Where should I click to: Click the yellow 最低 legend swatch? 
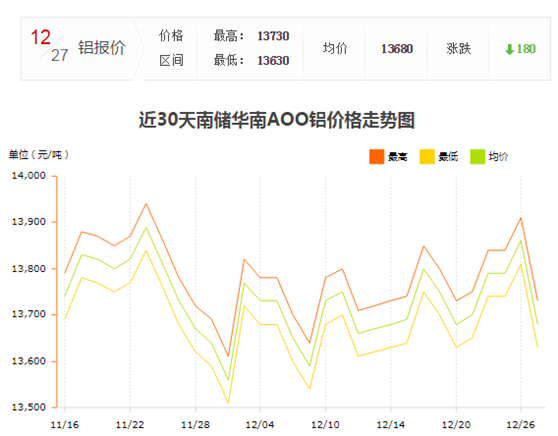427,157
